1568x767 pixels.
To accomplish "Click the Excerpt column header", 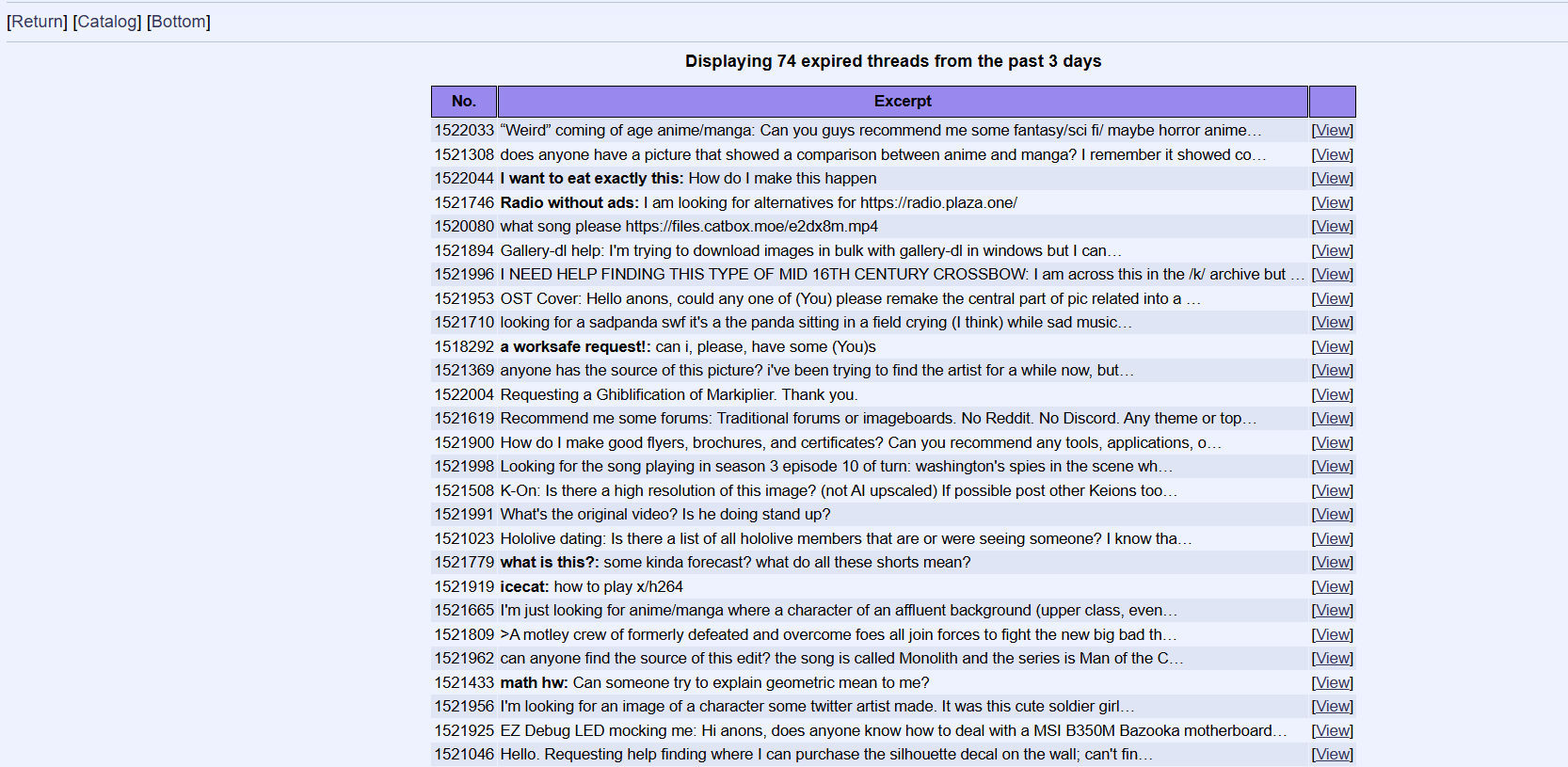I will tap(903, 102).
